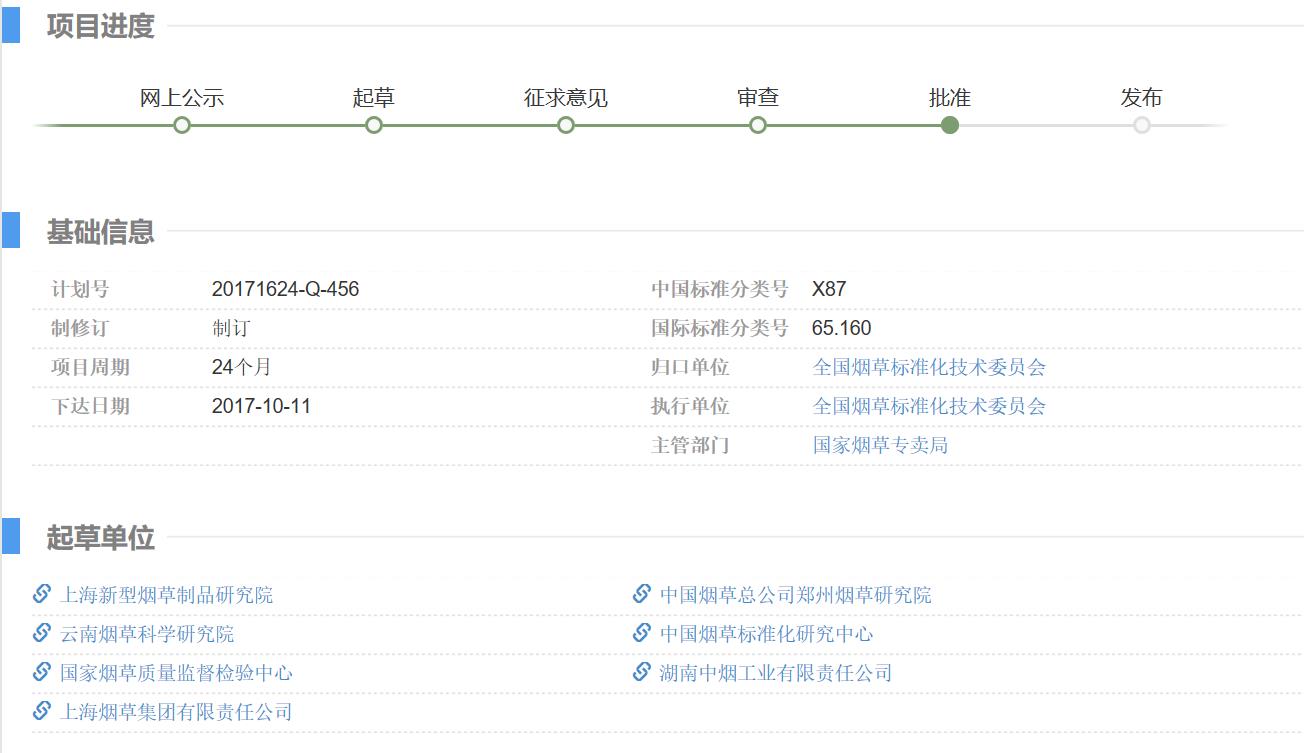Open the 湖南中烟工业有限责任公司 link text
The image size is (1304, 753).
(776, 673)
